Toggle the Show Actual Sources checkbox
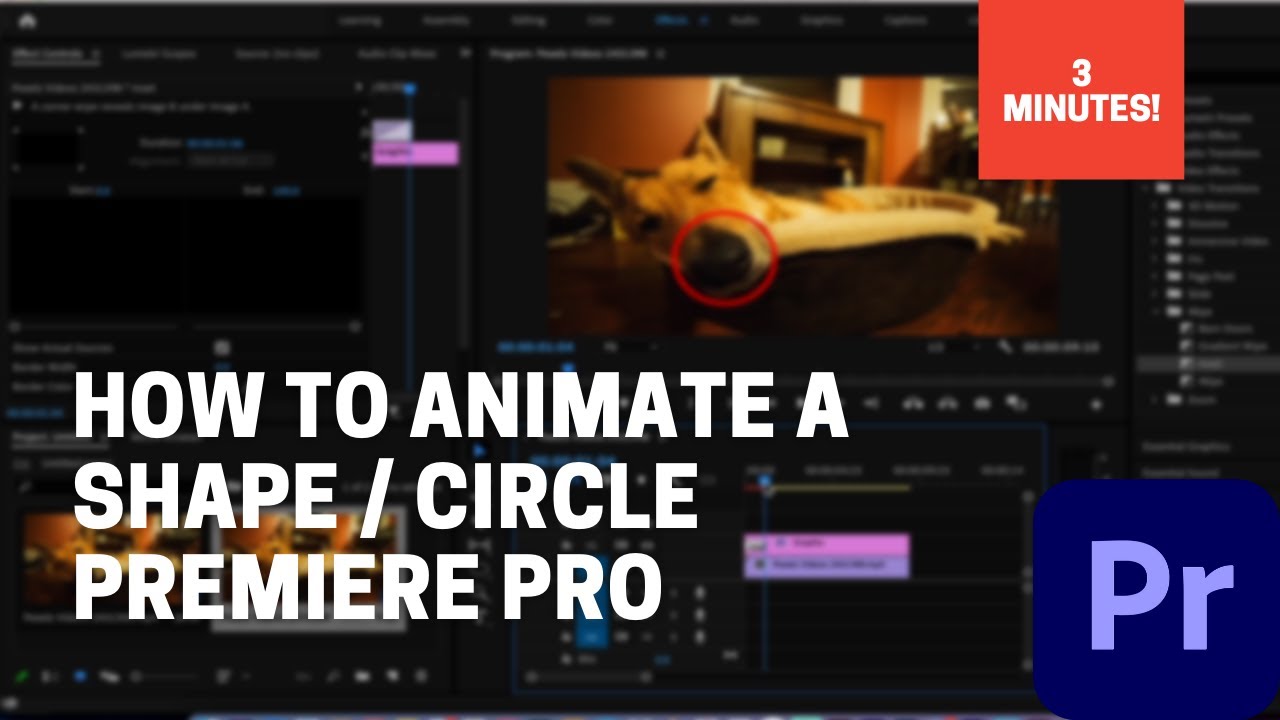 coord(222,347)
